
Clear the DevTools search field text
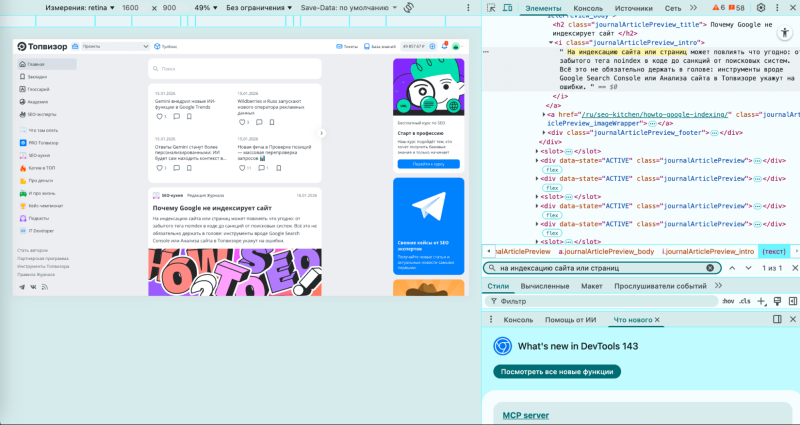pyautogui.click(x=710, y=268)
